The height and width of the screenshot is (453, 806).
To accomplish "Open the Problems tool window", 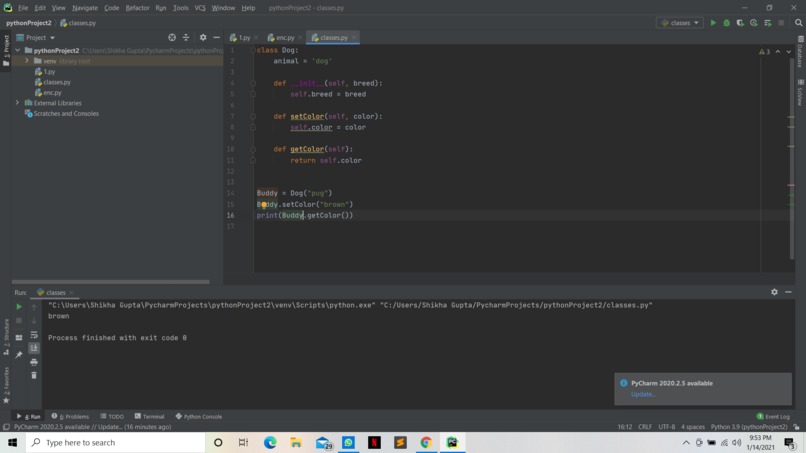I will click(x=70, y=416).
